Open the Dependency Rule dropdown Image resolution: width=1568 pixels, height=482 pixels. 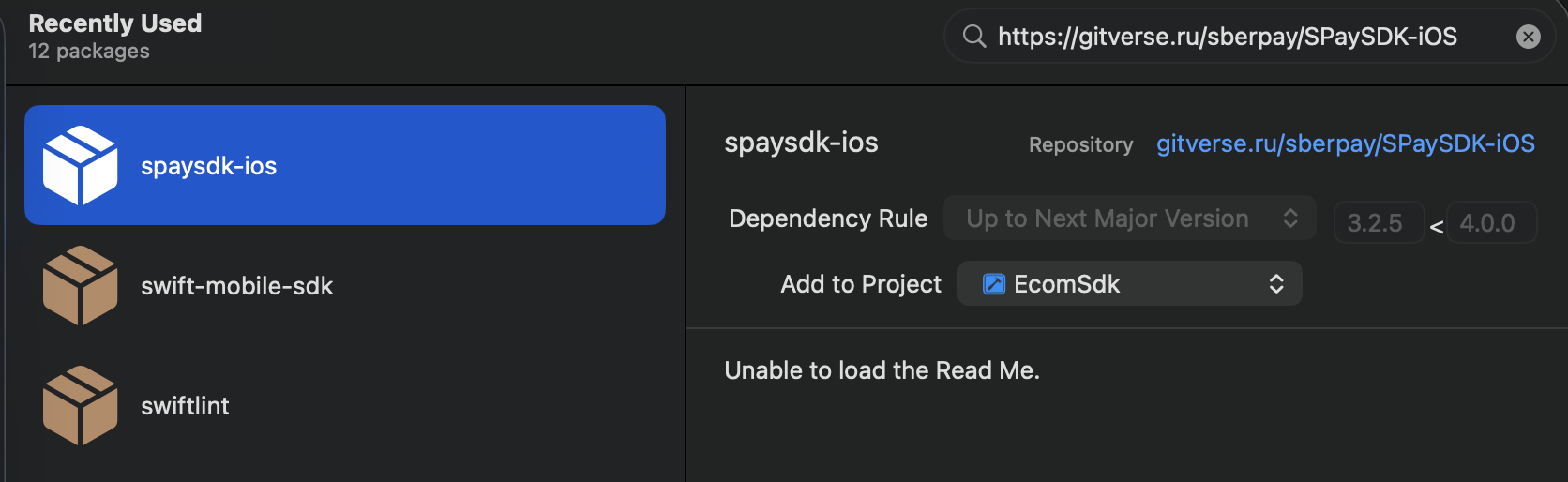pyautogui.click(x=1130, y=218)
